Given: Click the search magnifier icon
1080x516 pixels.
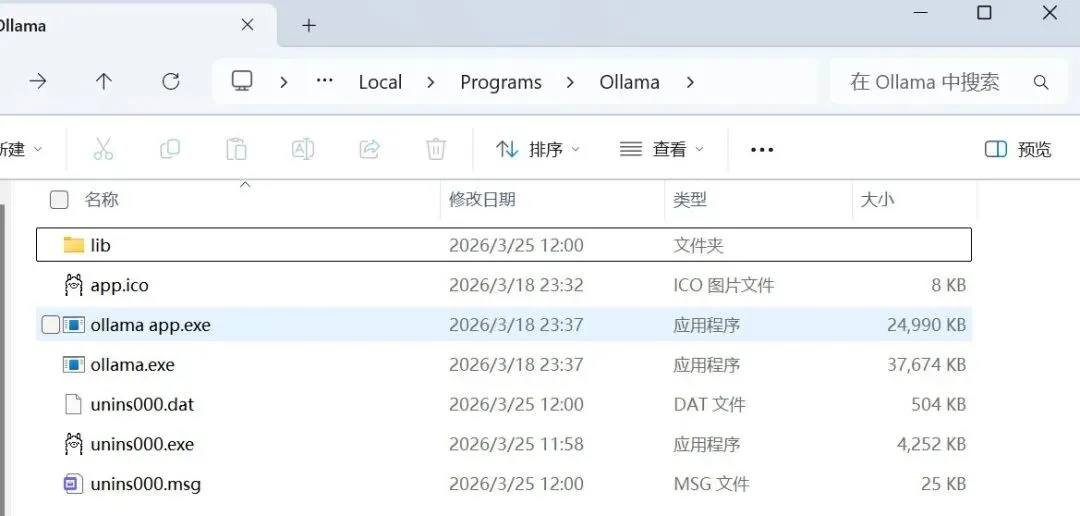Looking at the screenshot, I should 1041,83.
